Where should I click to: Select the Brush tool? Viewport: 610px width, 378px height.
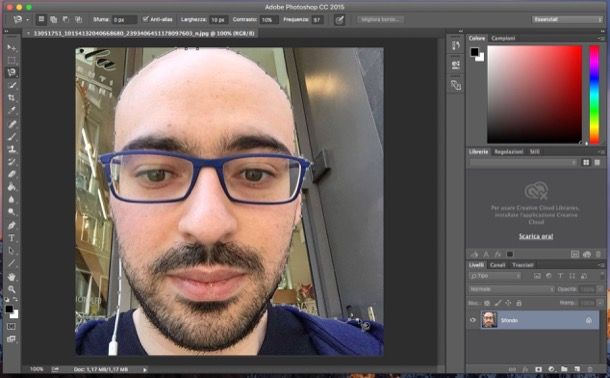[11, 136]
